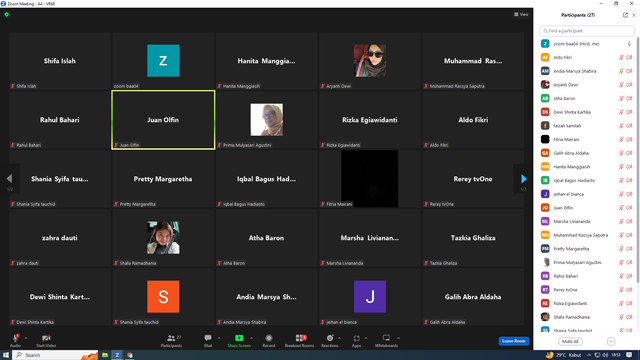Image resolution: width=640 pixels, height=360 pixels.
Task: Toggle the Start Video camera button
Action: pyautogui.click(x=46, y=338)
